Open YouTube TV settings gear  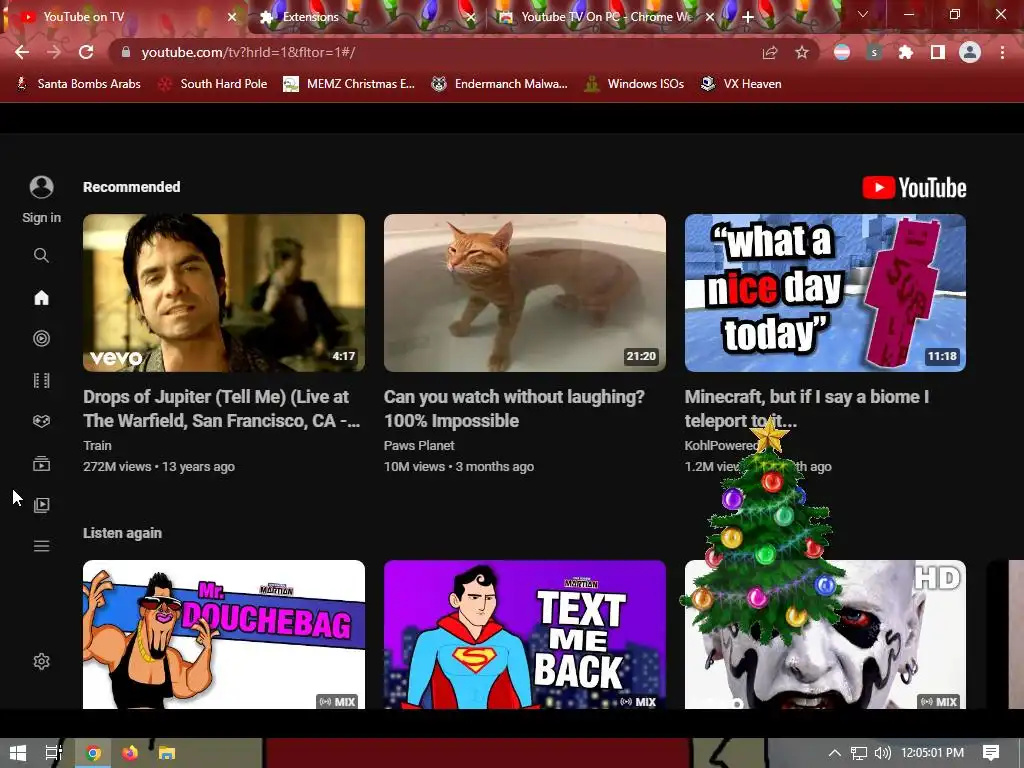coord(41,662)
